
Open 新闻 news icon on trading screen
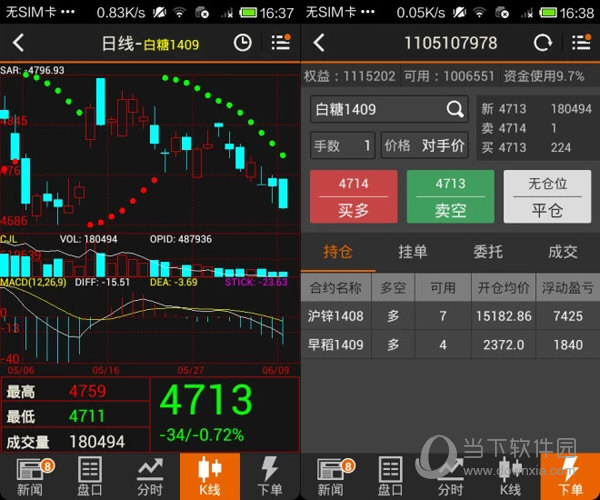(x=330, y=477)
